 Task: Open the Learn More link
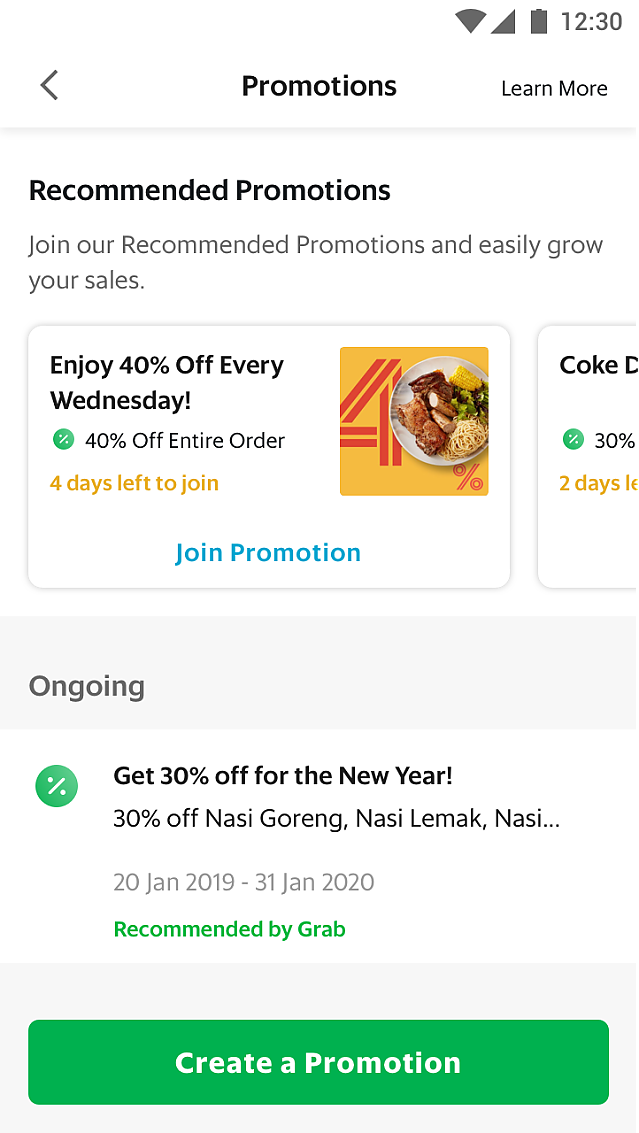point(554,88)
